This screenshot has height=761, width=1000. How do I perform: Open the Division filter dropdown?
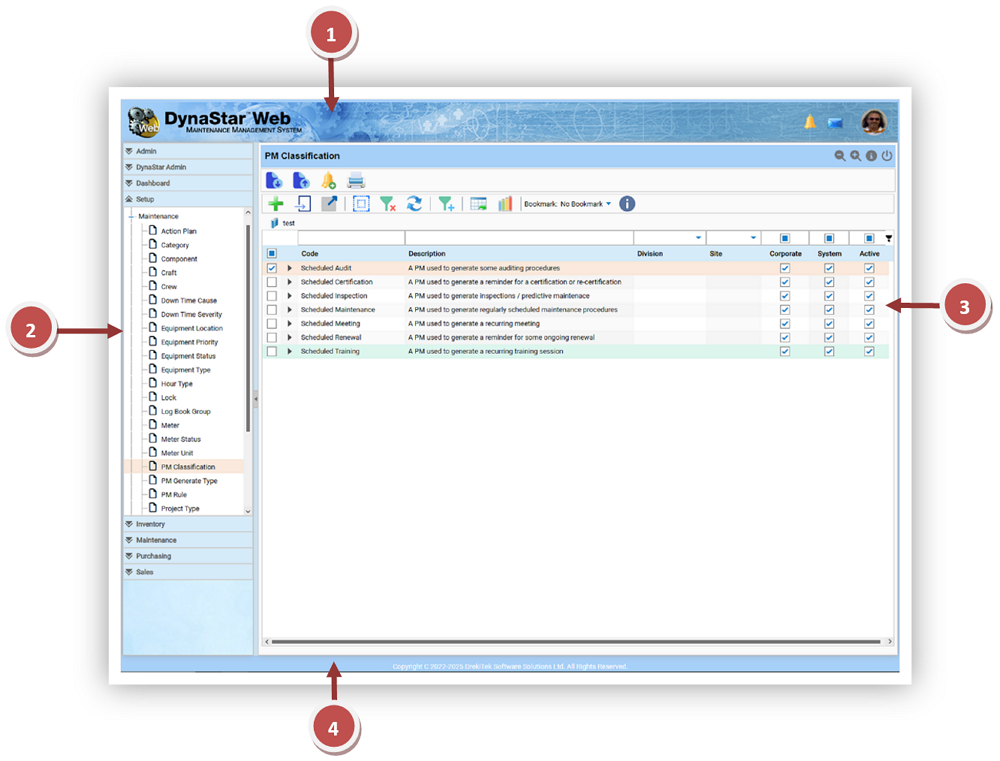coord(697,238)
